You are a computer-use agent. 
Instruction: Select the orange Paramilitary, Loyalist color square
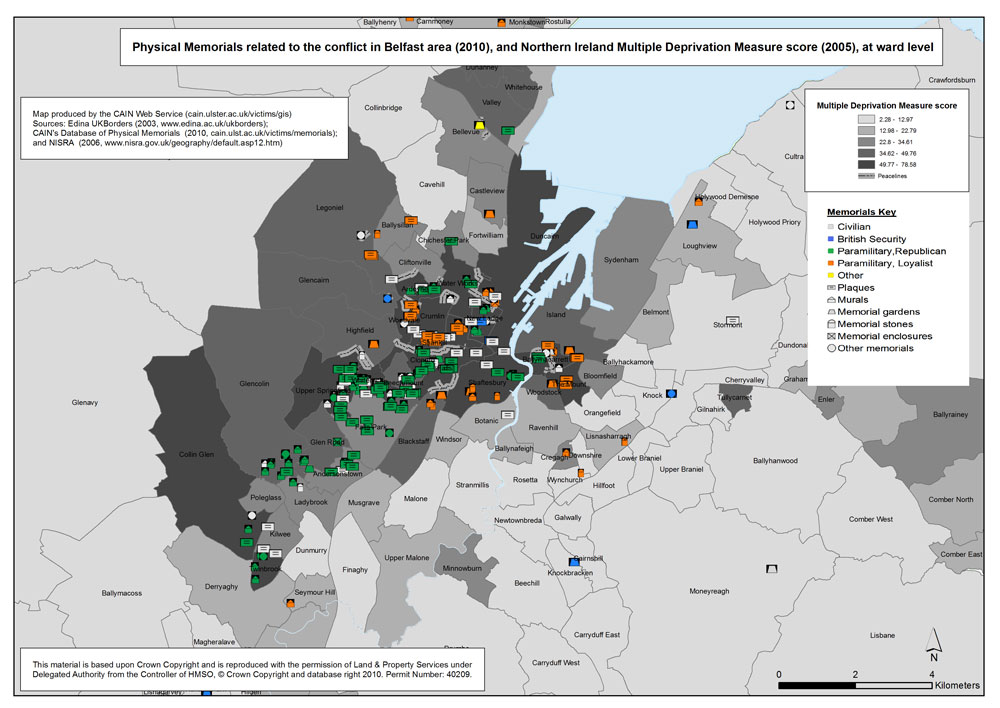pyautogui.click(x=829, y=263)
